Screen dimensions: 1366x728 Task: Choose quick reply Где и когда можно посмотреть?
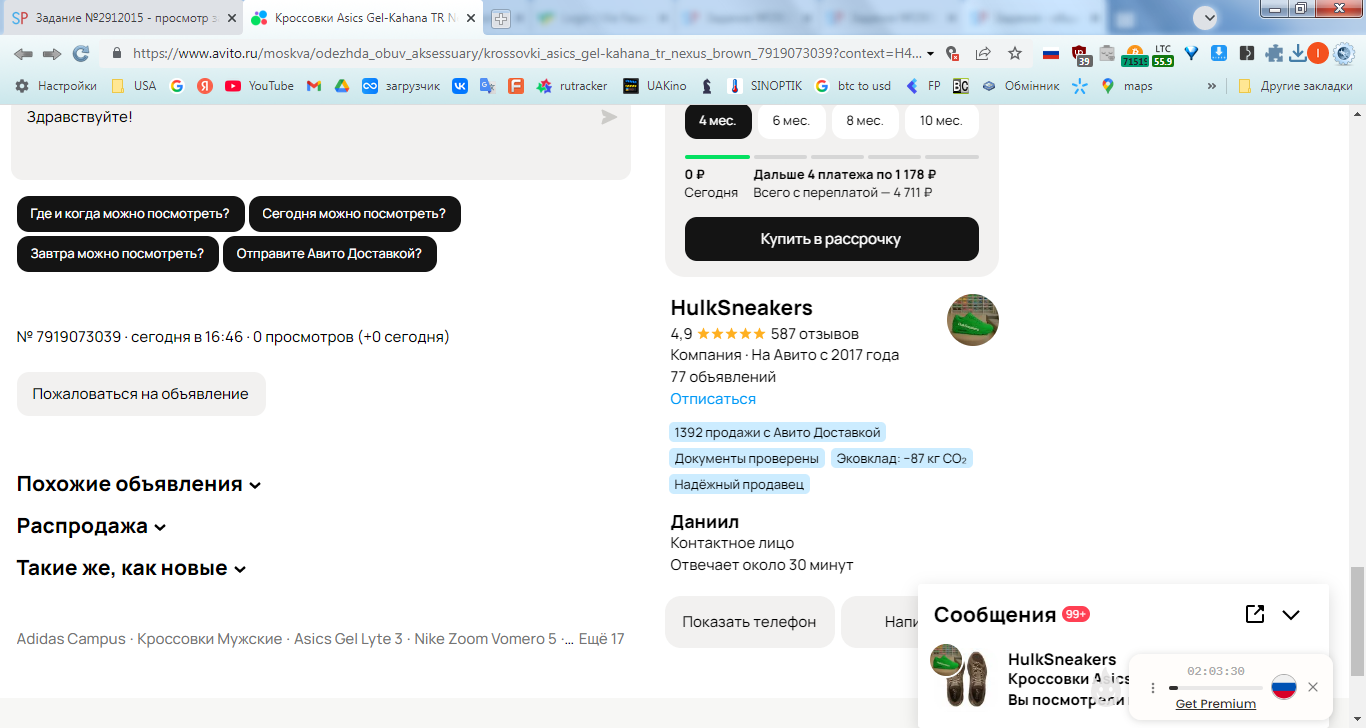pyautogui.click(x=131, y=213)
